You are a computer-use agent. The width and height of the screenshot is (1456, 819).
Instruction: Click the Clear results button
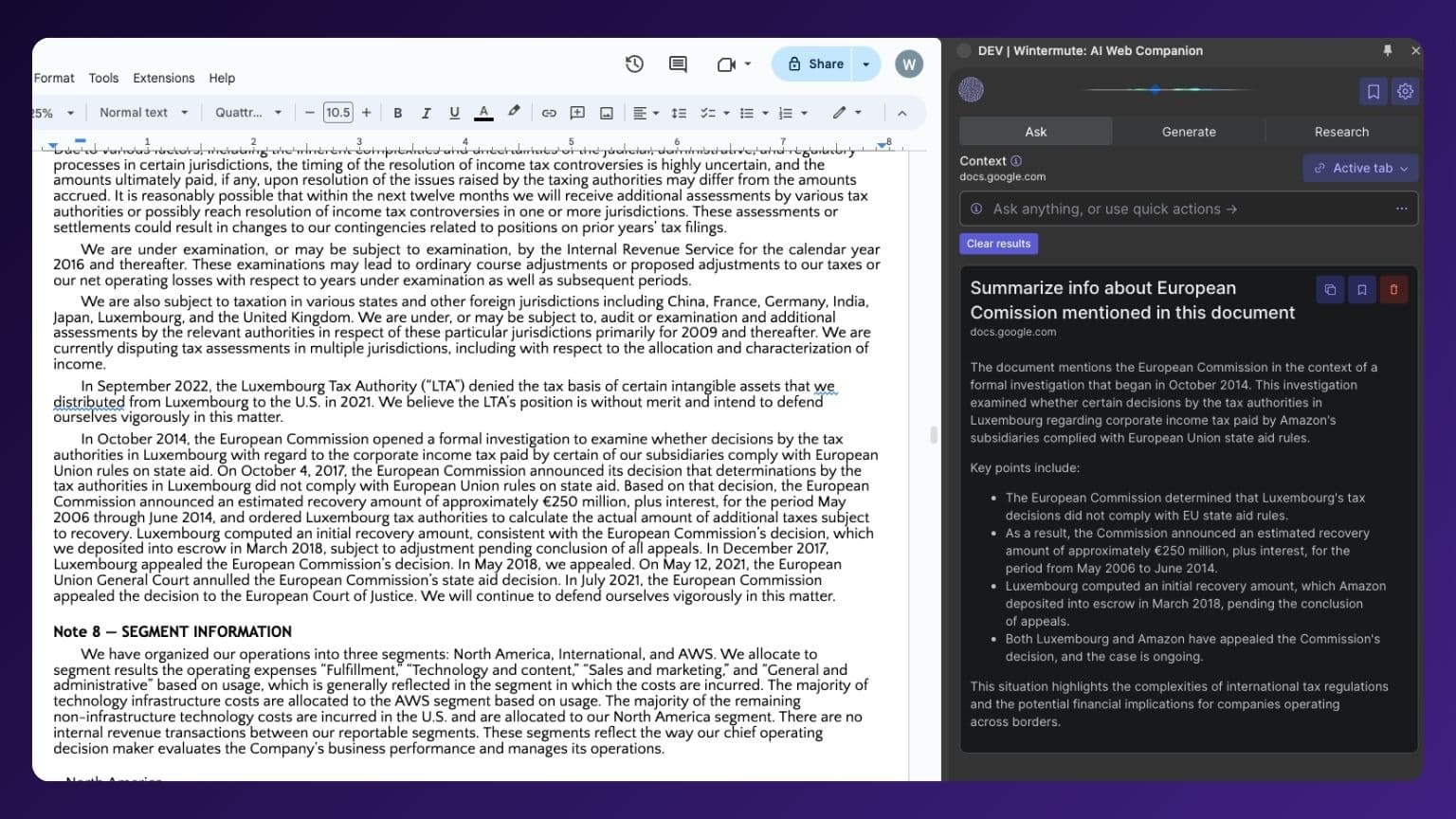click(998, 244)
